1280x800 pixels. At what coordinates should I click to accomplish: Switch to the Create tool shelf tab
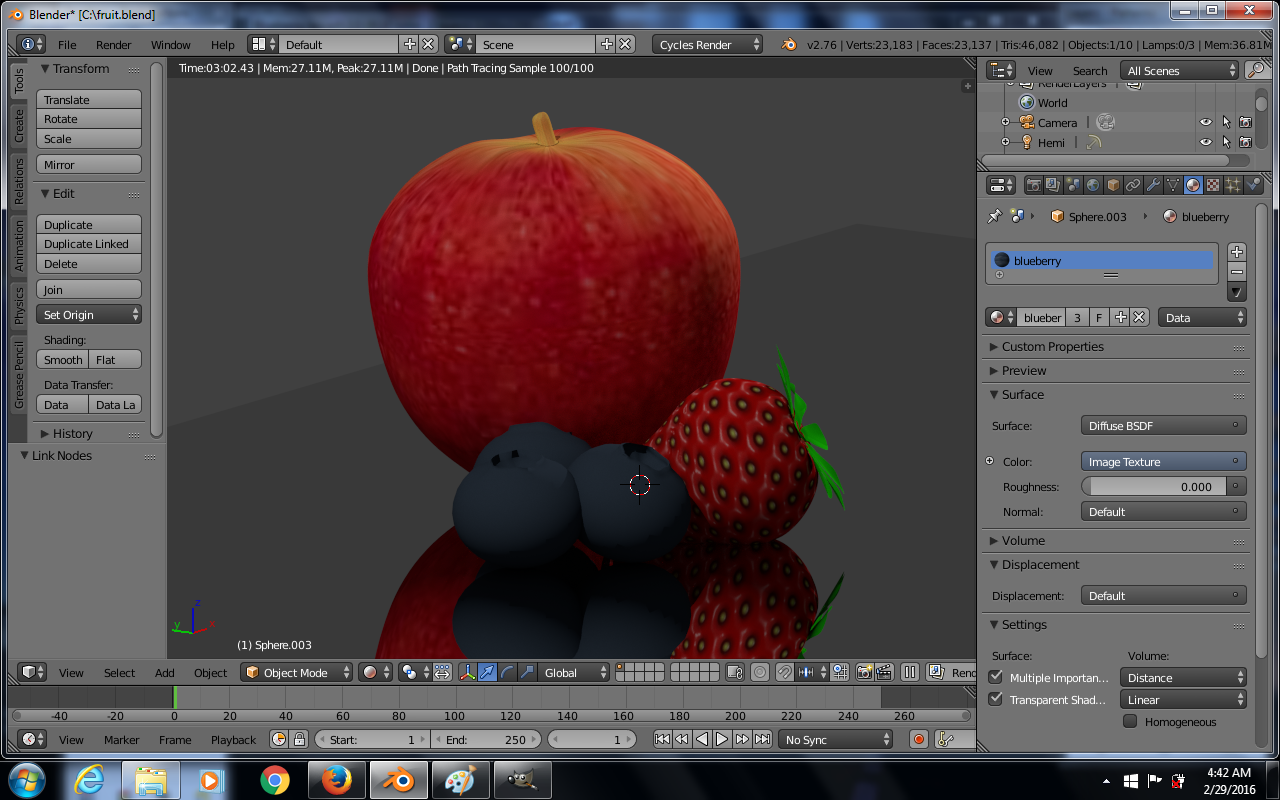18,125
